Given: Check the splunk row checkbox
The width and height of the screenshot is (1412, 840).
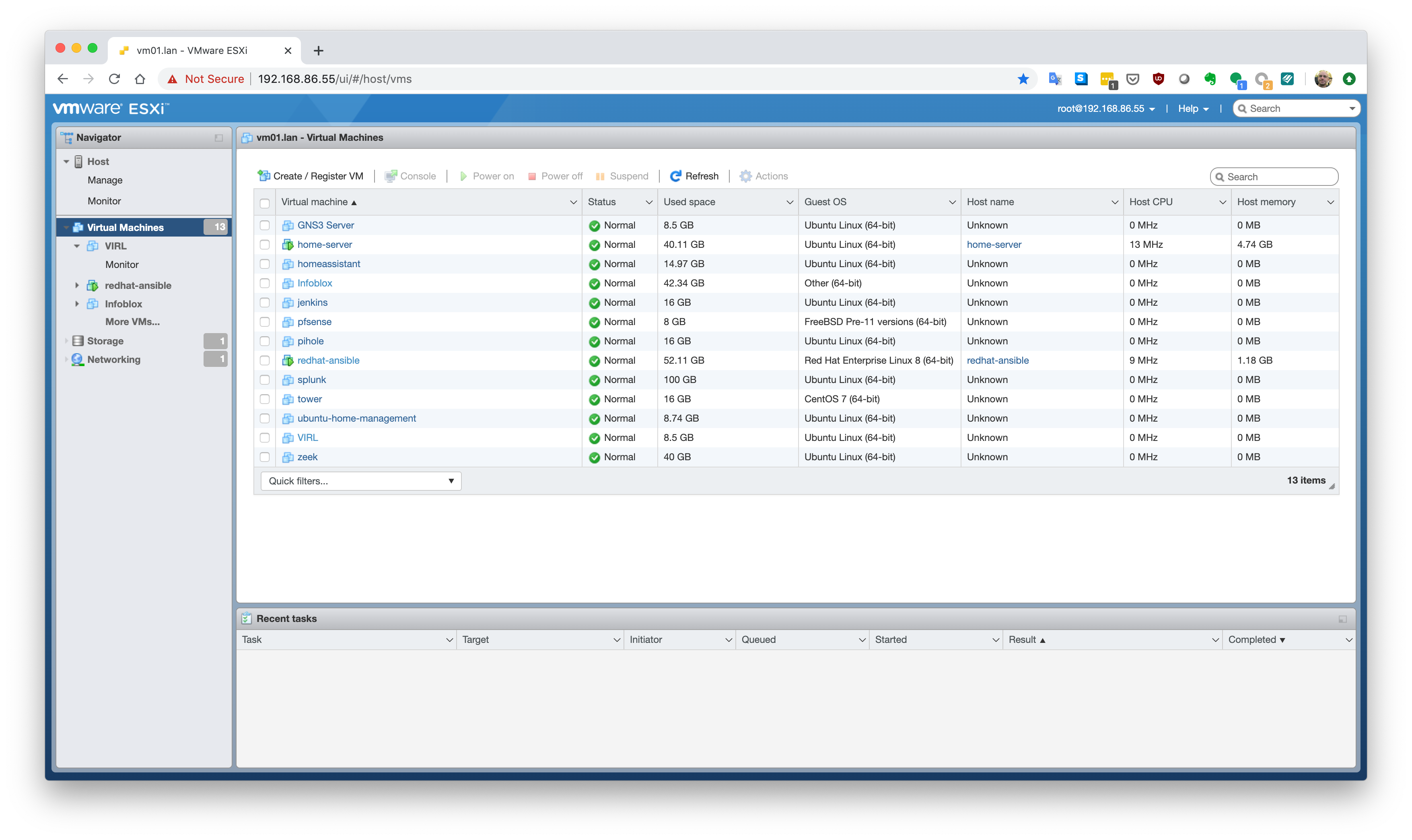Looking at the screenshot, I should [x=265, y=380].
